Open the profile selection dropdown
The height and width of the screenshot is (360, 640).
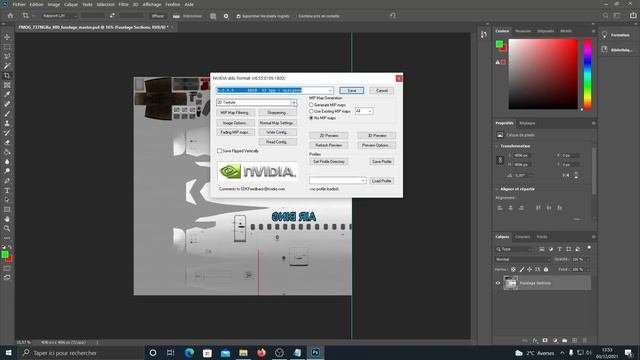(x=338, y=180)
